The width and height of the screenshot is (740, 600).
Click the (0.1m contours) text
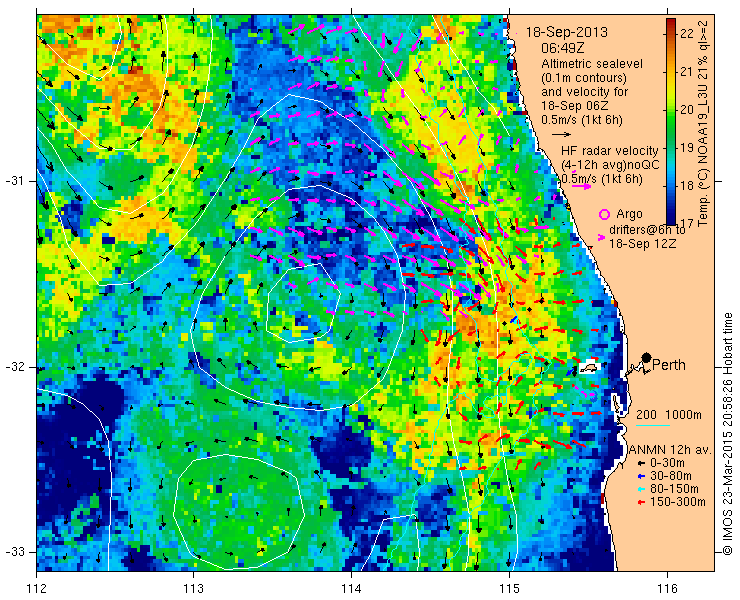tap(584, 77)
